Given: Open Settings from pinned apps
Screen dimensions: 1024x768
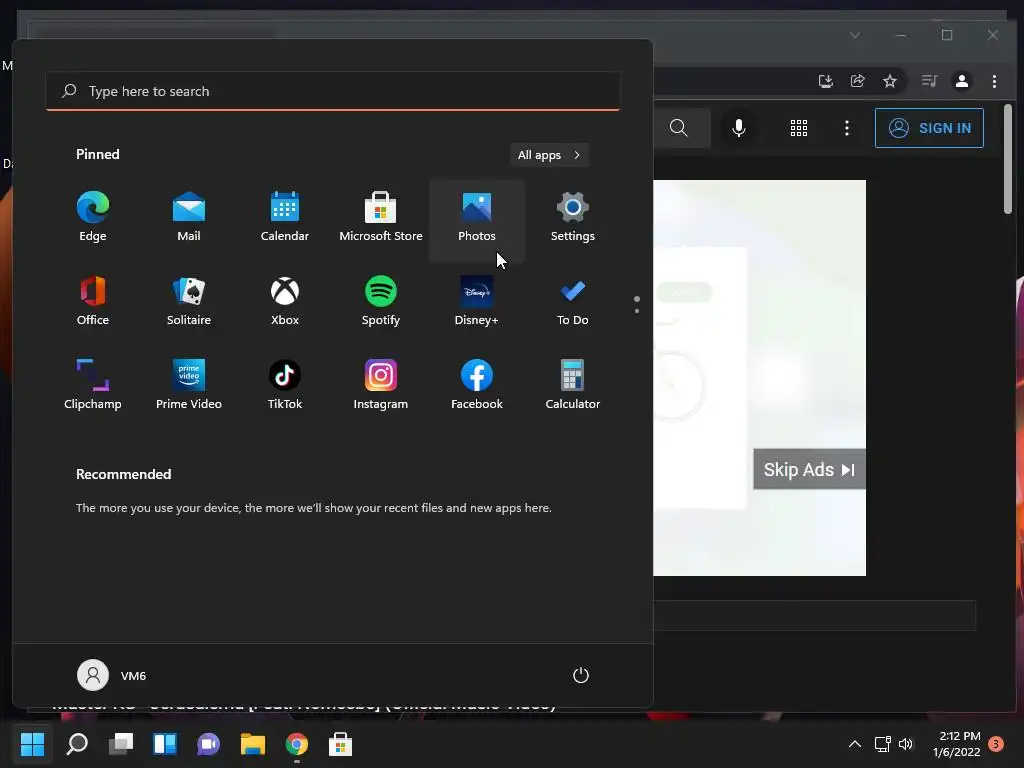Looking at the screenshot, I should click(x=573, y=217).
